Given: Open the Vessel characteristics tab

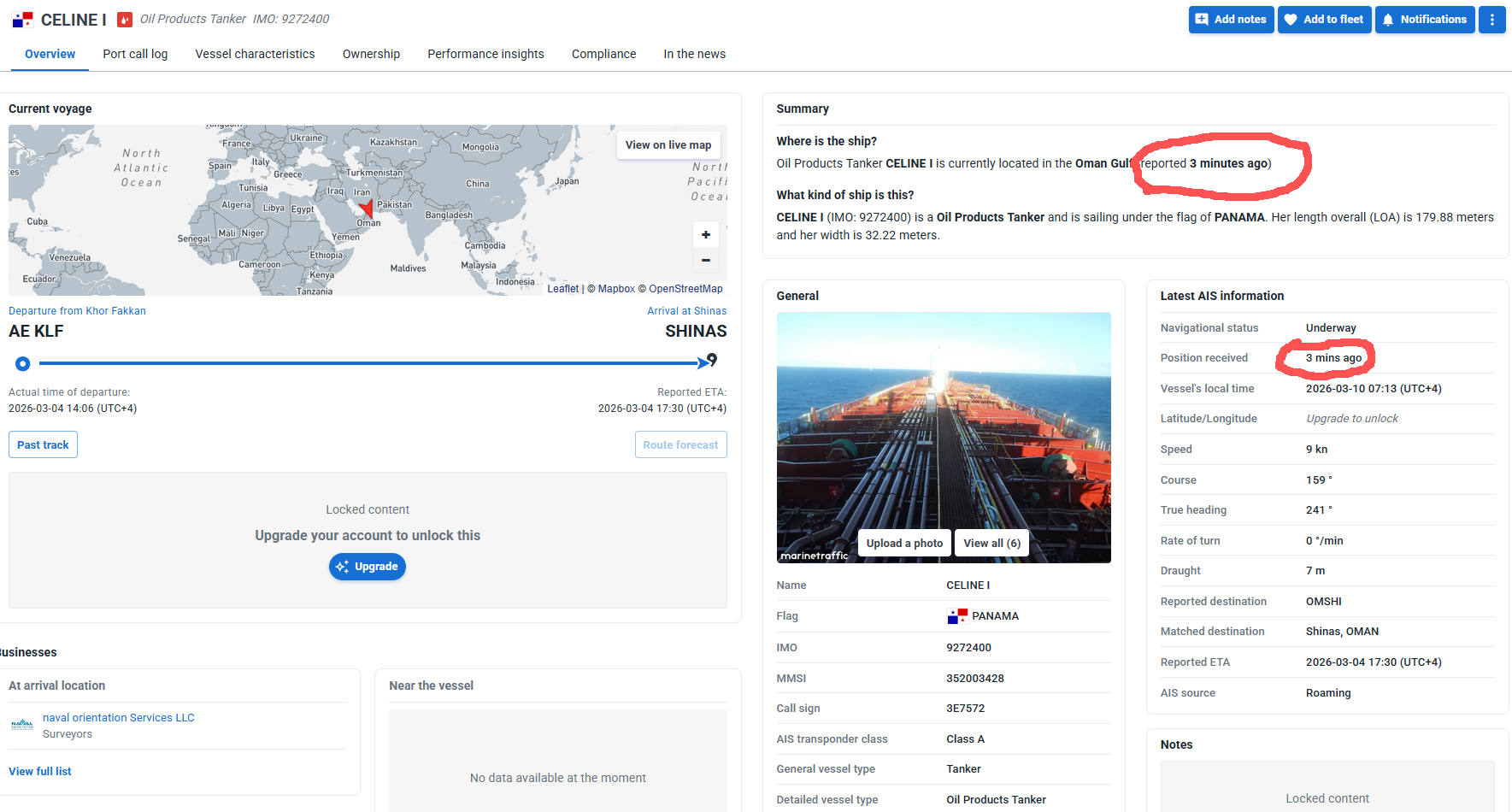Looking at the screenshot, I should (255, 54).
